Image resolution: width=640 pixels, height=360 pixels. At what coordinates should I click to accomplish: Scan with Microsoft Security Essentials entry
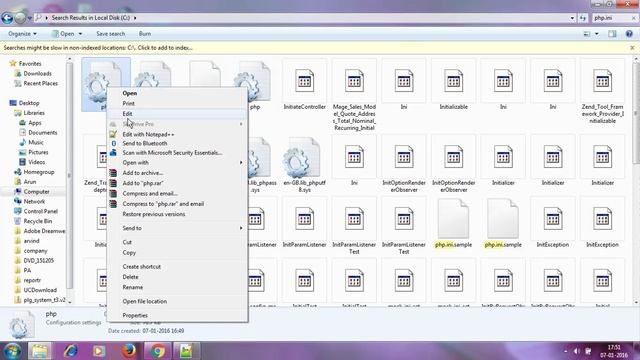pyautogui.click(x=177, y=153)
